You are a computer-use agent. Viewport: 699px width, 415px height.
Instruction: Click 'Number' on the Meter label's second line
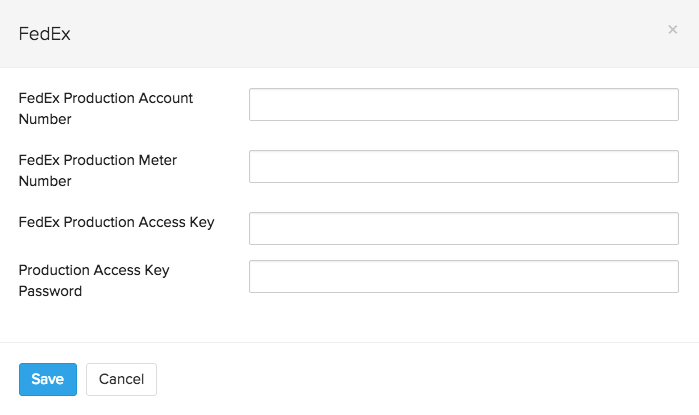click(45, 181)
